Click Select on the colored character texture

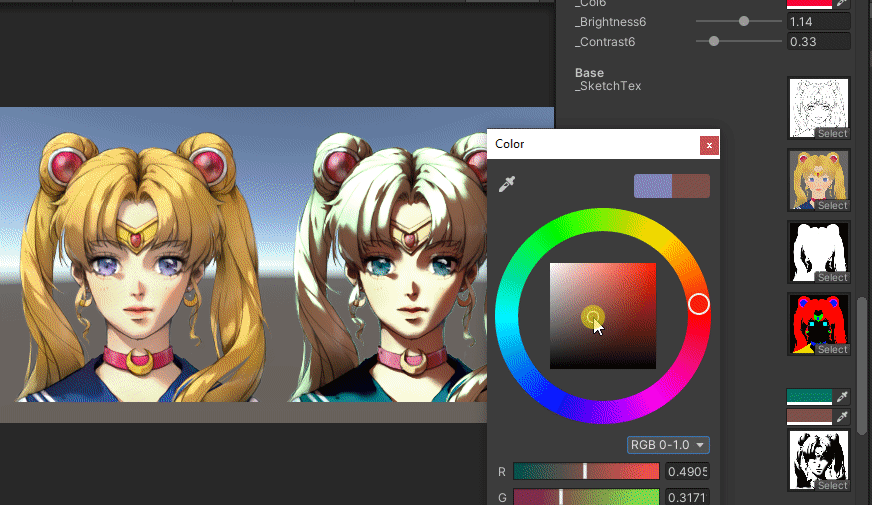point(832,205)
